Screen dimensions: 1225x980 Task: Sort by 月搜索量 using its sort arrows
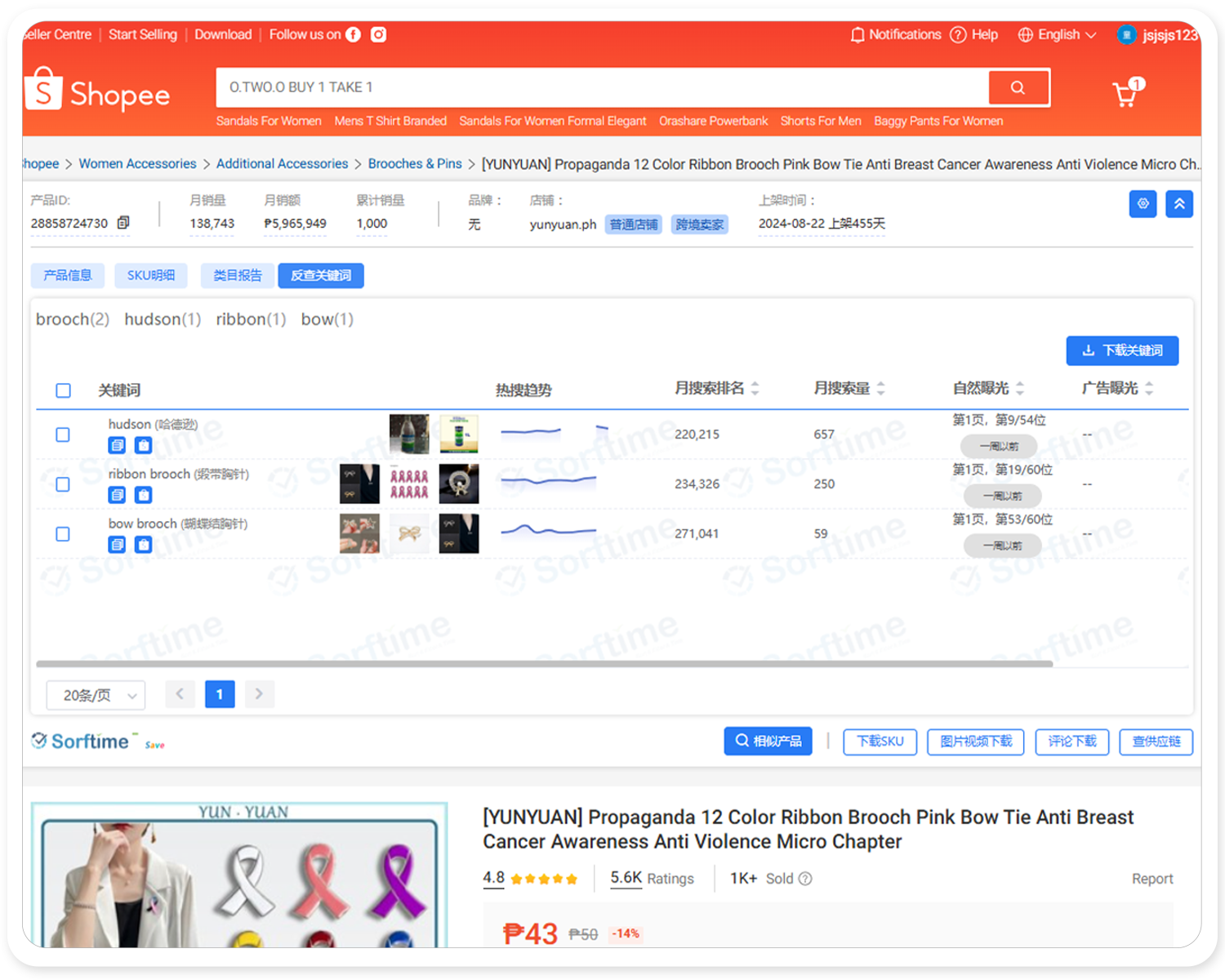[x=880, y=388]
